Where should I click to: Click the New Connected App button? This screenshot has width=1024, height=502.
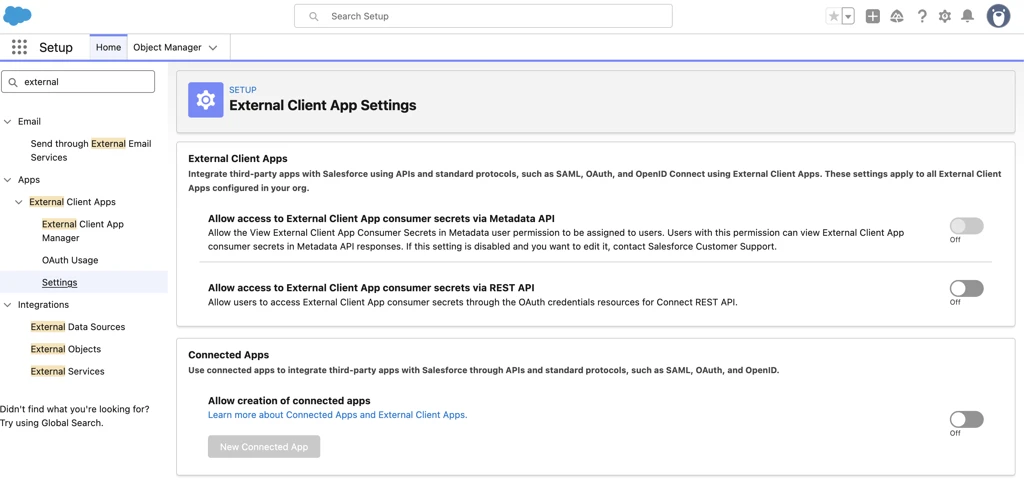tap(264, 447)
